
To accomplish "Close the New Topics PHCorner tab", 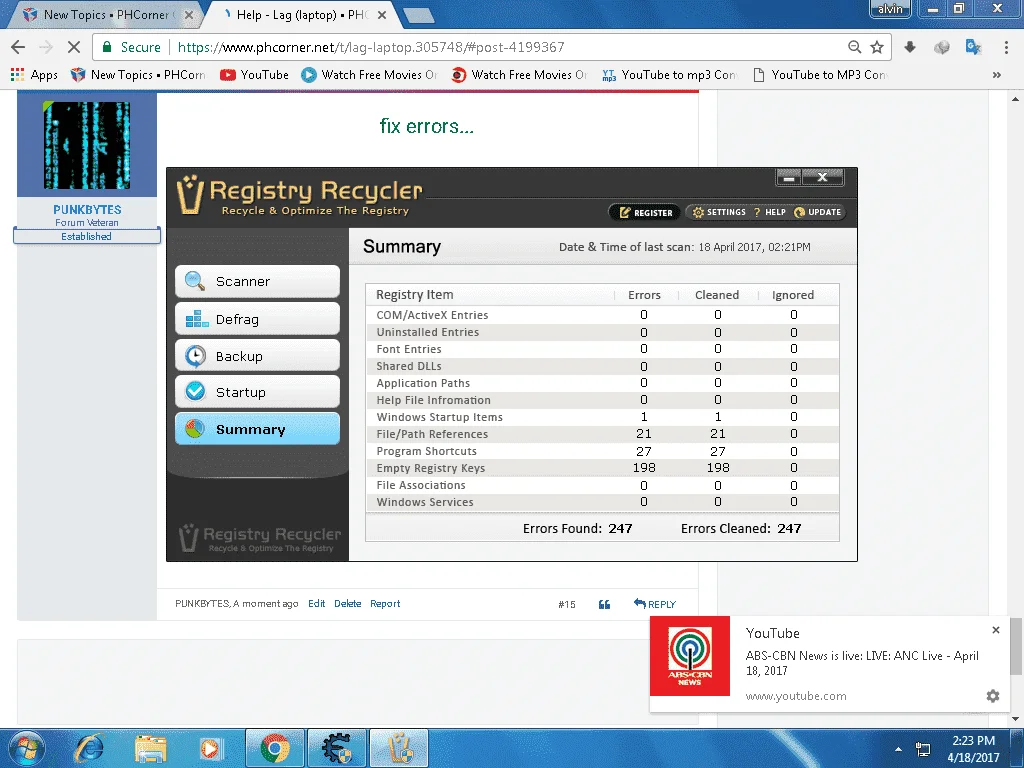I will click(189, 15).
